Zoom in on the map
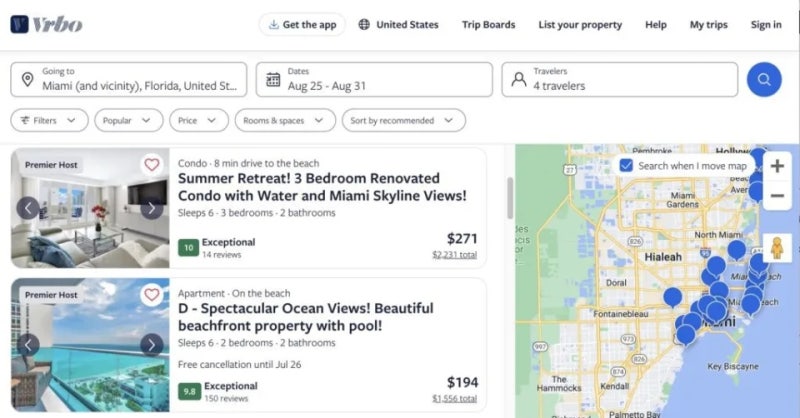800x418 pixels. (x=777, y=165)
